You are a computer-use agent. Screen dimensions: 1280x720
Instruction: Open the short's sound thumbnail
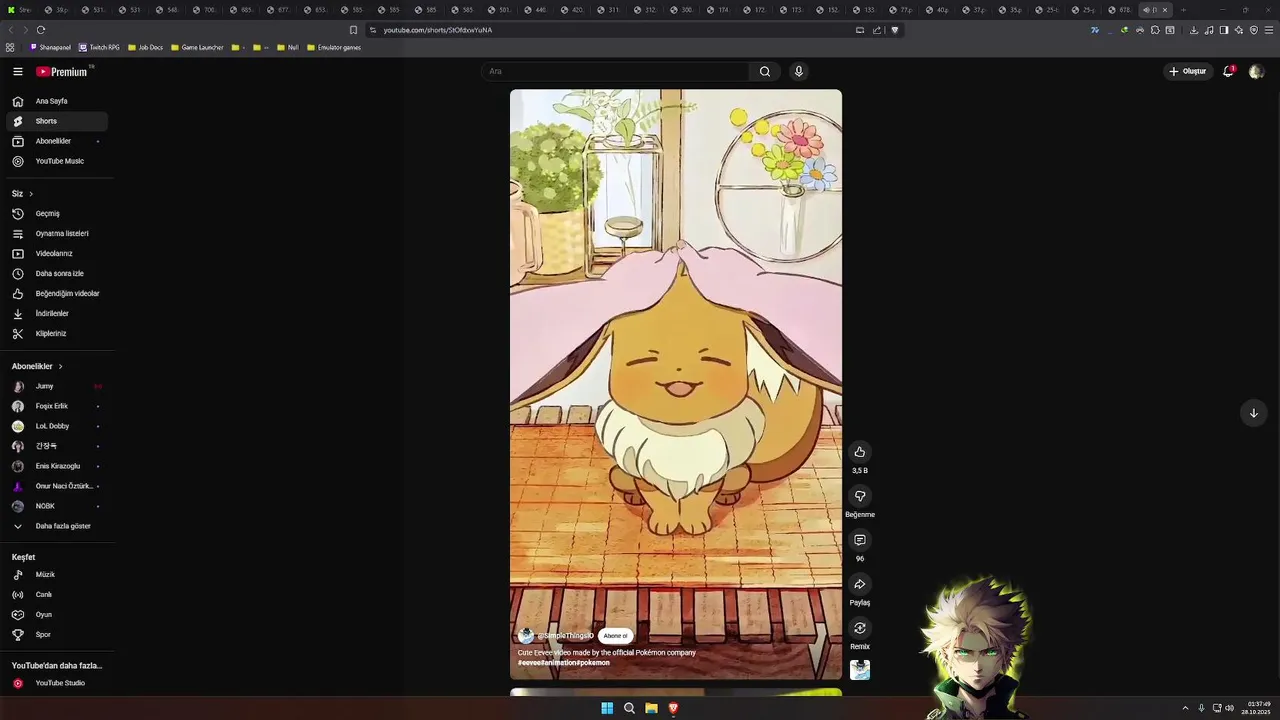[x=860, y=670]
